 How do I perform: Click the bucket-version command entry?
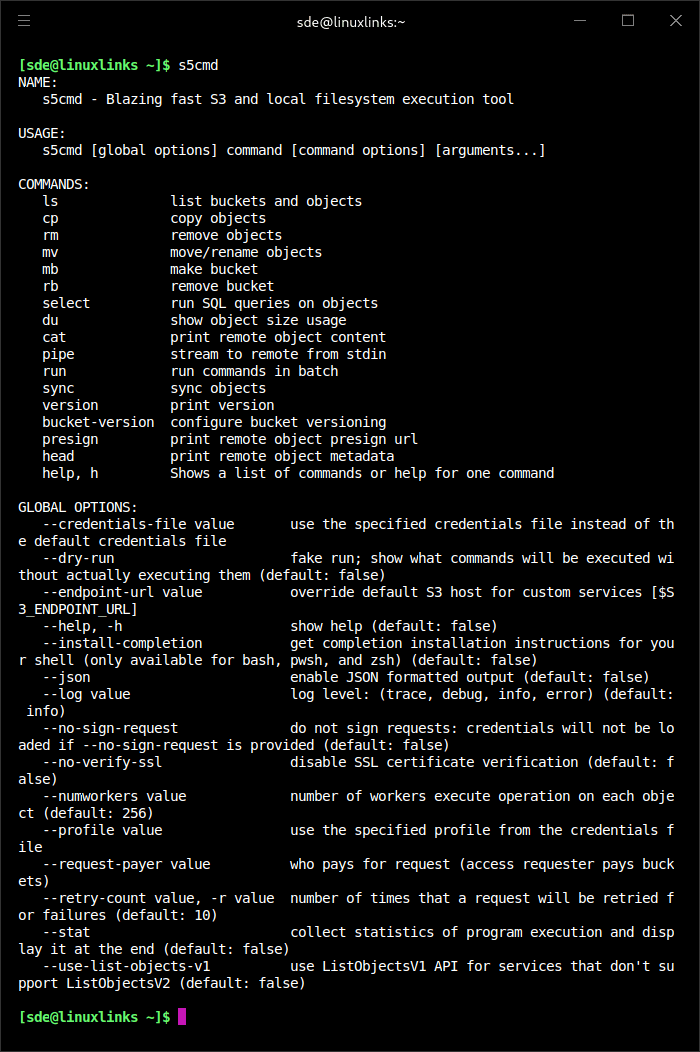[x=98, y=421]
